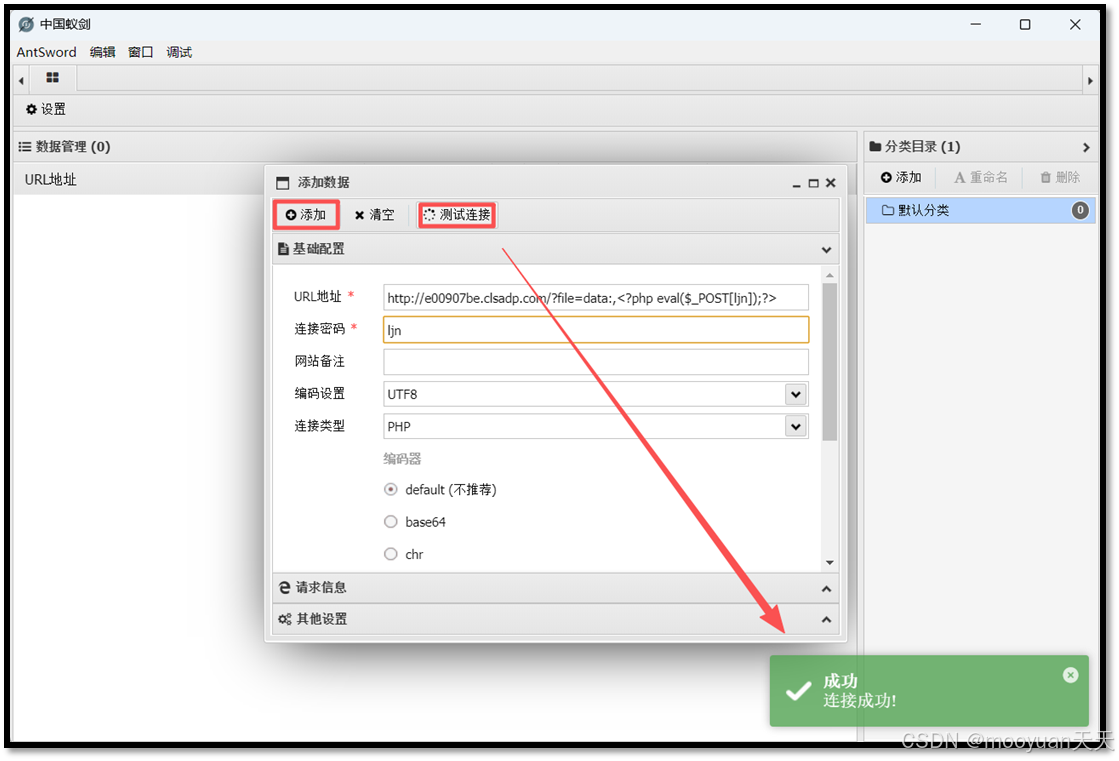Click the 基础配置 document icon
The width and height of the screenshot is (1119, 761).
coord(283,248)
